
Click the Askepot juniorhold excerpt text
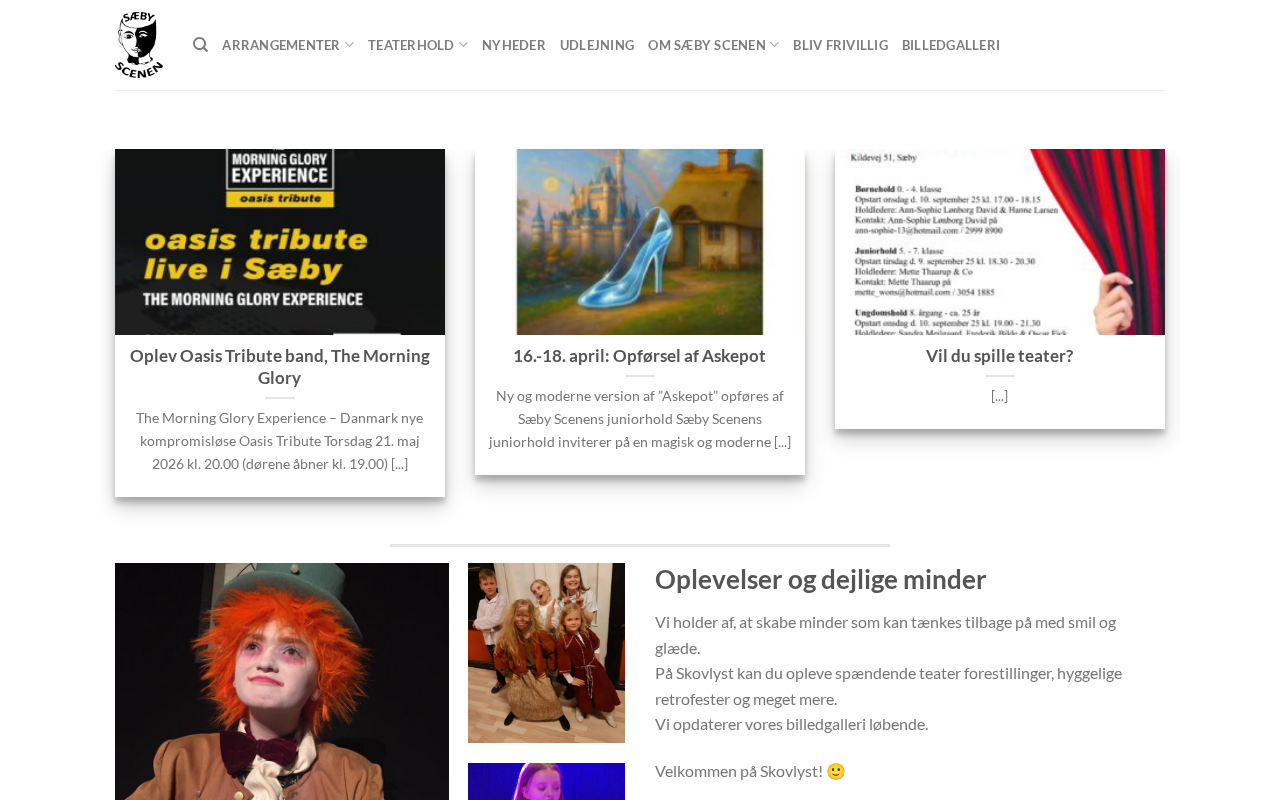(640, 419)
